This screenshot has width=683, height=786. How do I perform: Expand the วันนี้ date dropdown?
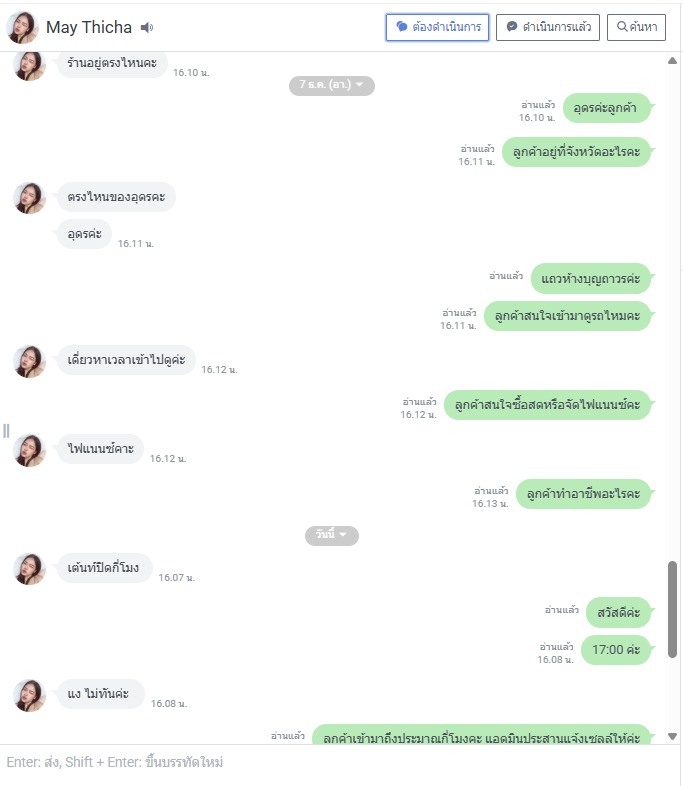pos(332,535)
